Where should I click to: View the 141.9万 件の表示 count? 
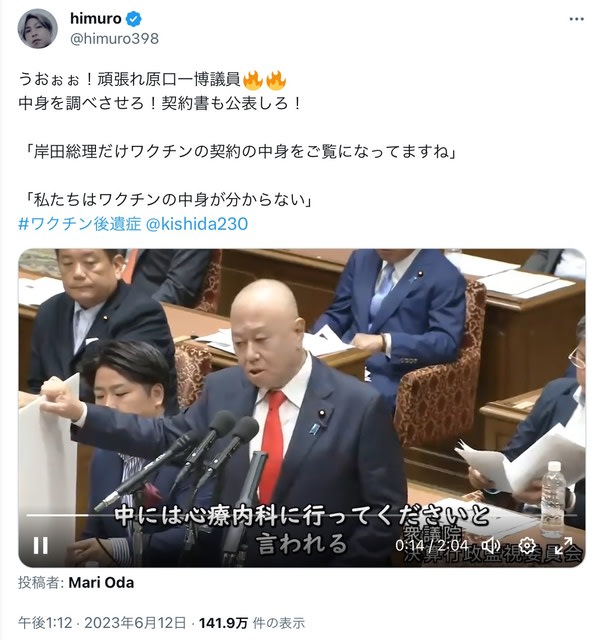point(252,623)
